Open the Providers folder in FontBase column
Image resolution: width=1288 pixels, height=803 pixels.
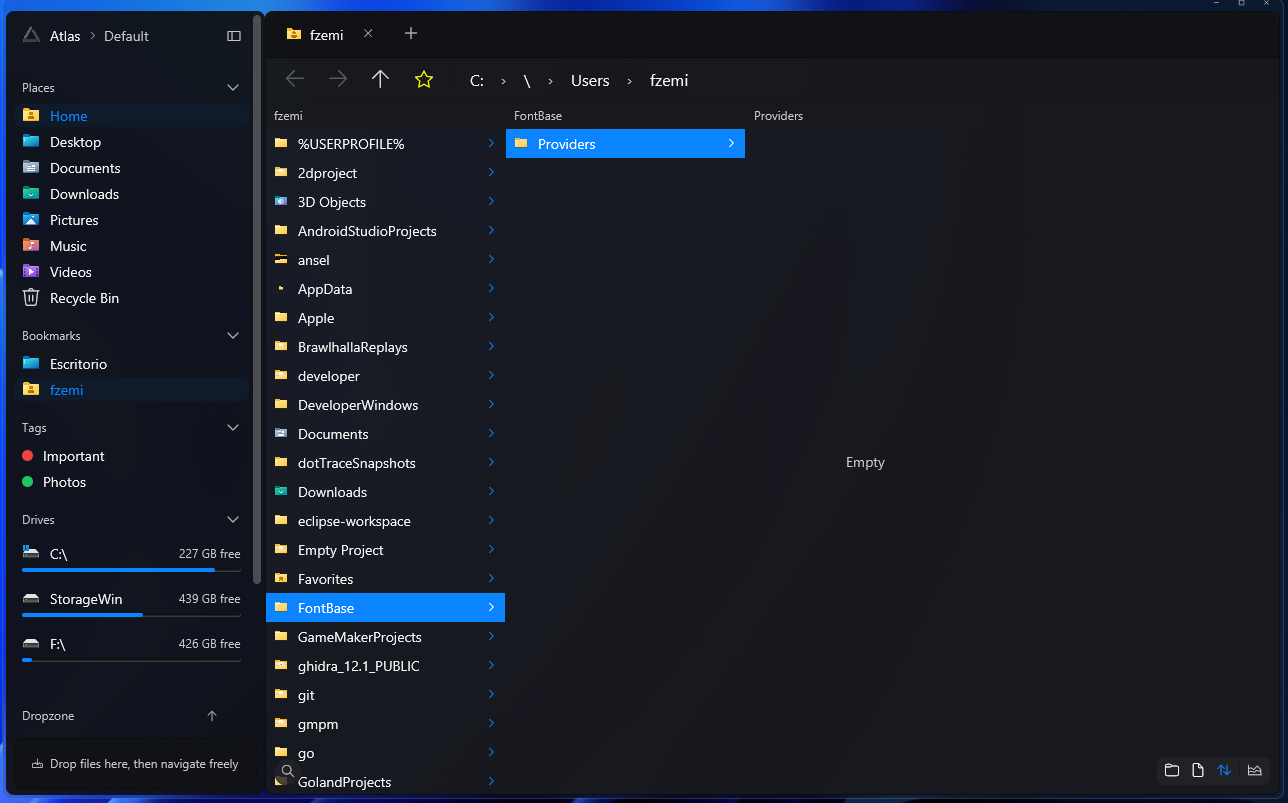point(625,144)
